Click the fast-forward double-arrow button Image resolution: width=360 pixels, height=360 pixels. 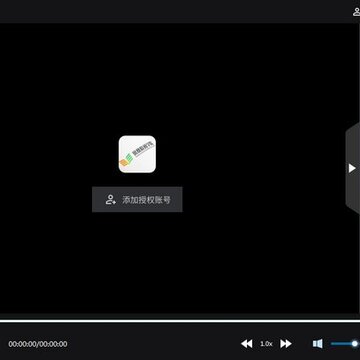pyautogui.click(x=286, y=344)
